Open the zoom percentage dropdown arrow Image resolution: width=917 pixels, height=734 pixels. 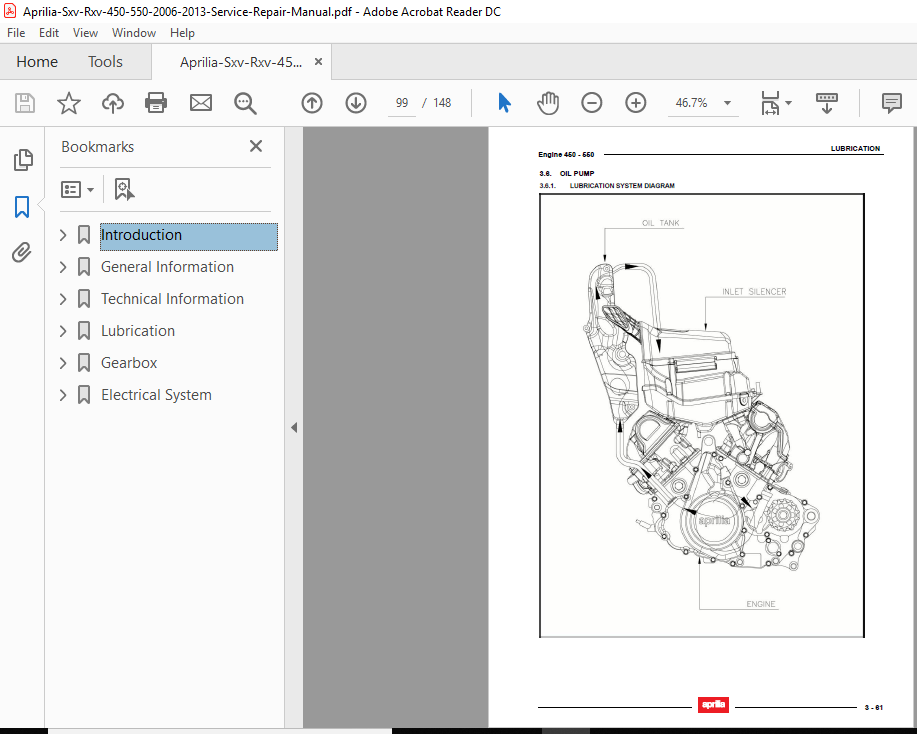(x=727, y=103)
